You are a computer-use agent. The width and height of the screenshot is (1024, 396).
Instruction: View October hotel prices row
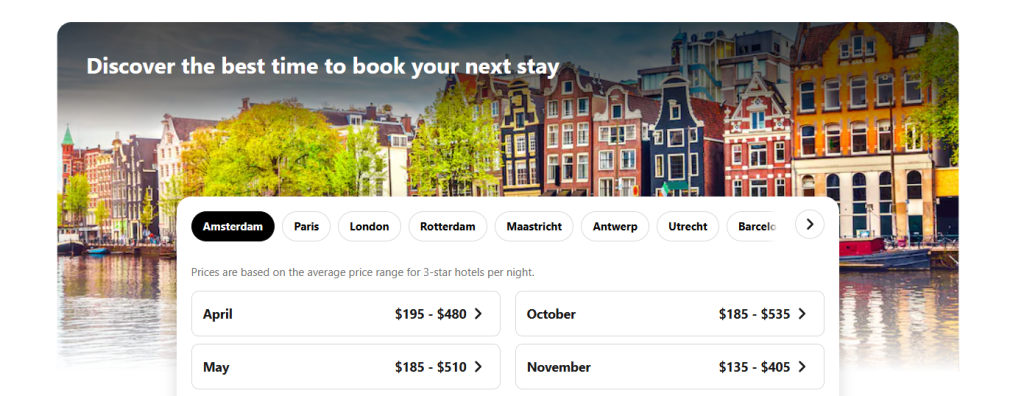(x=669, y=314)
